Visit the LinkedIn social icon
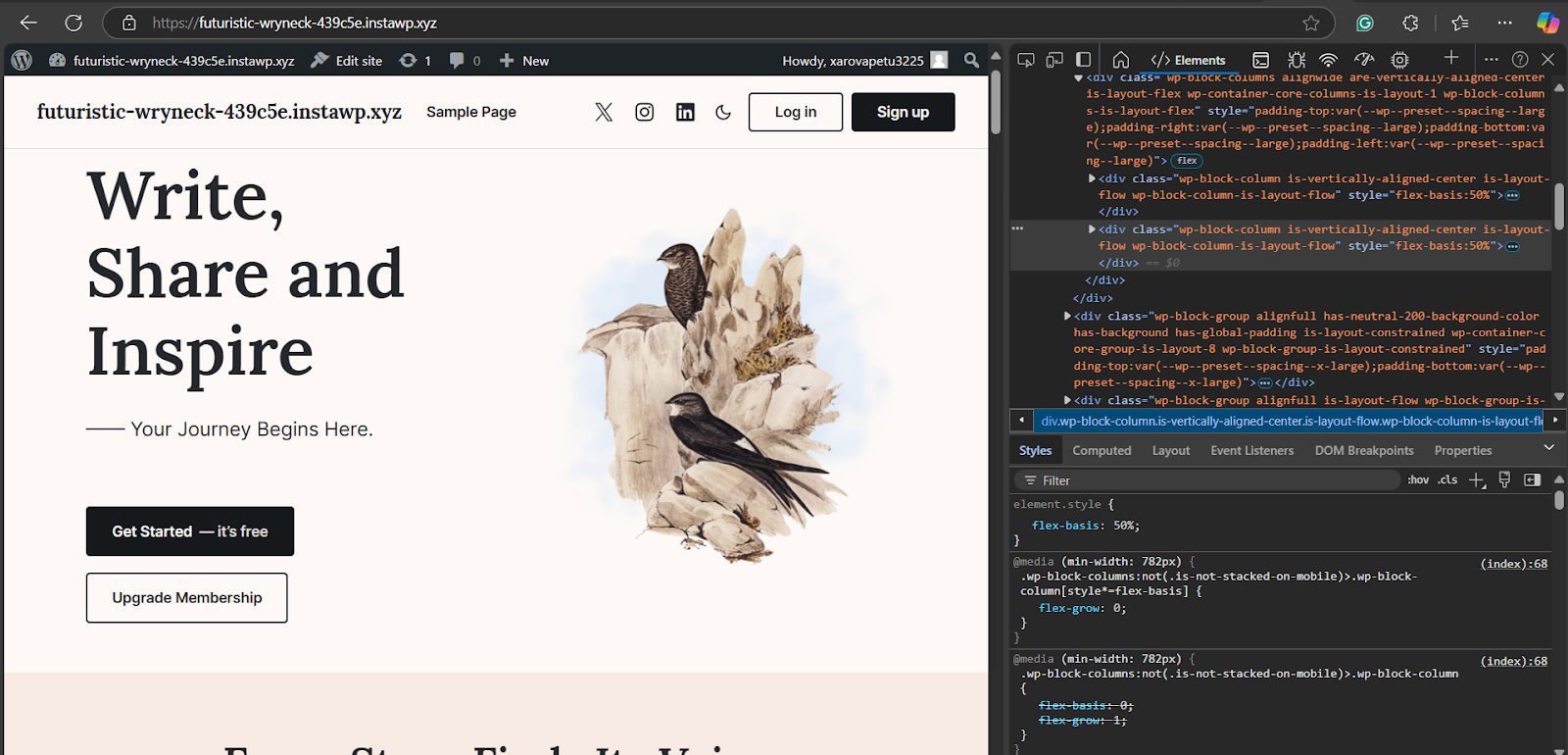The width and height of the screenshot is (1568, 755). [685, 112]
